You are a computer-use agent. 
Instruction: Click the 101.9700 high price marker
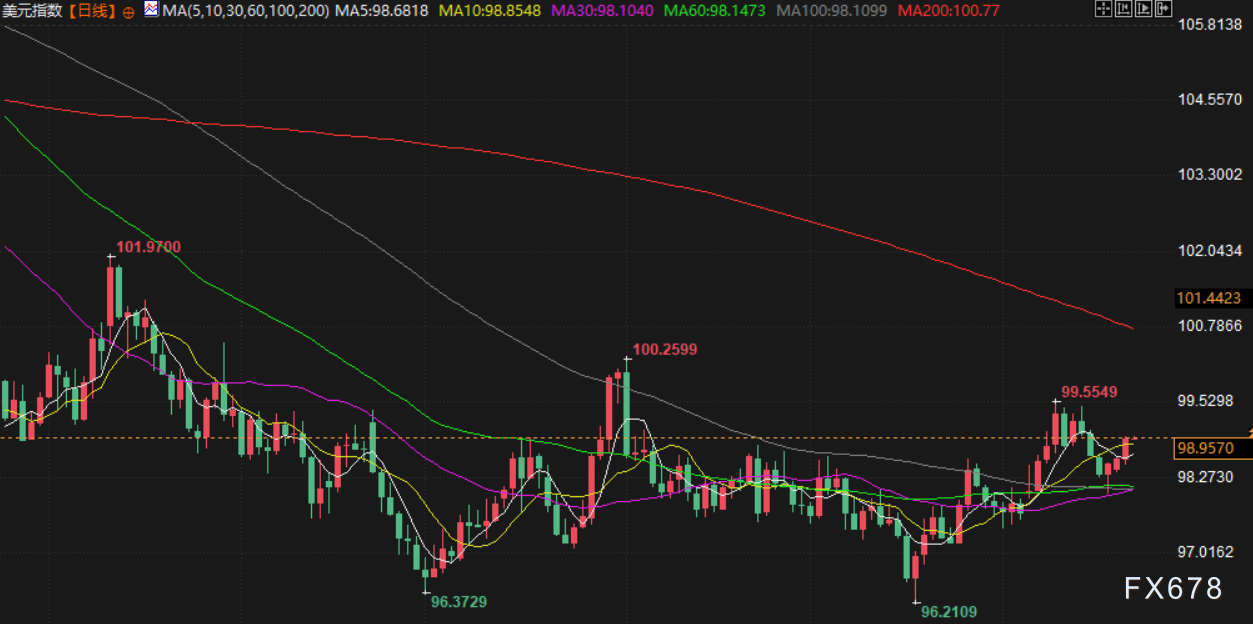point(149,247)
